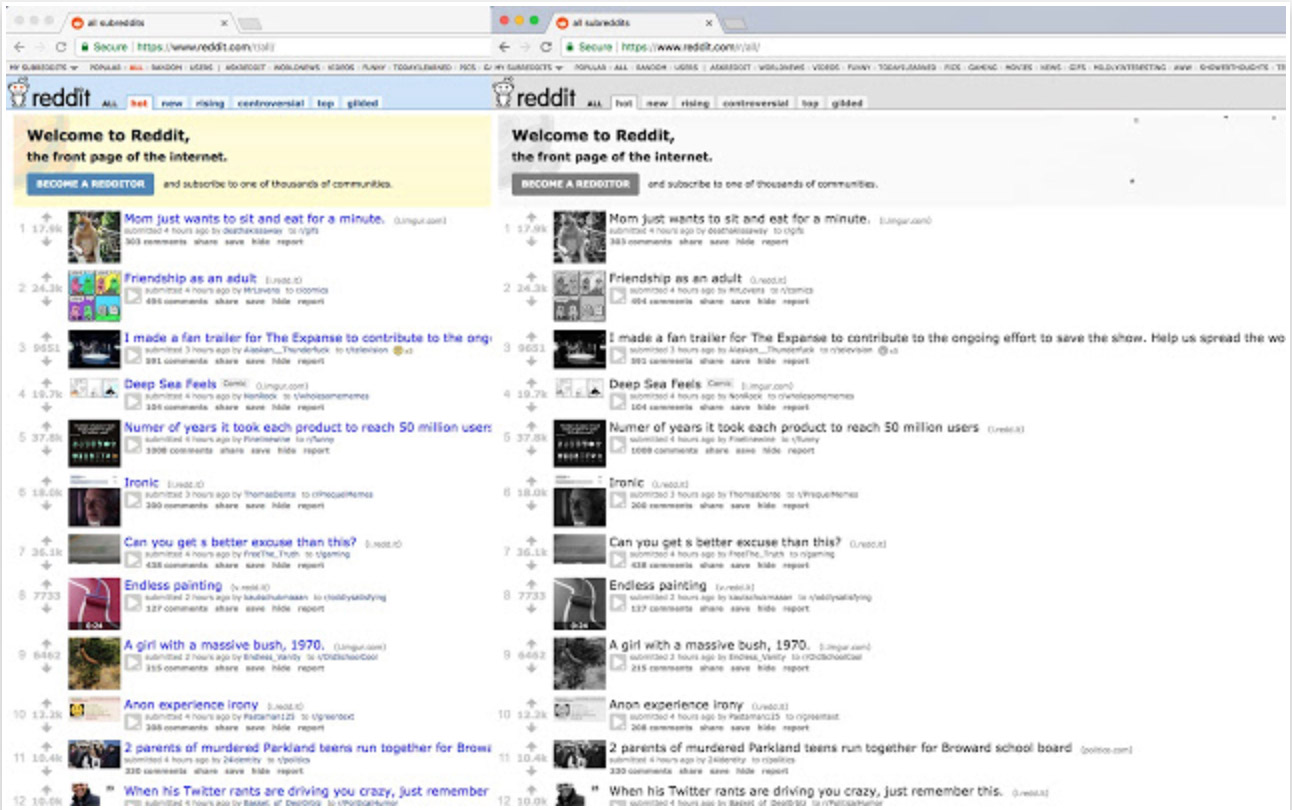
Task: Open 'A girl with a massive bush' thumbnail, left window
Action: click(94, 664)
